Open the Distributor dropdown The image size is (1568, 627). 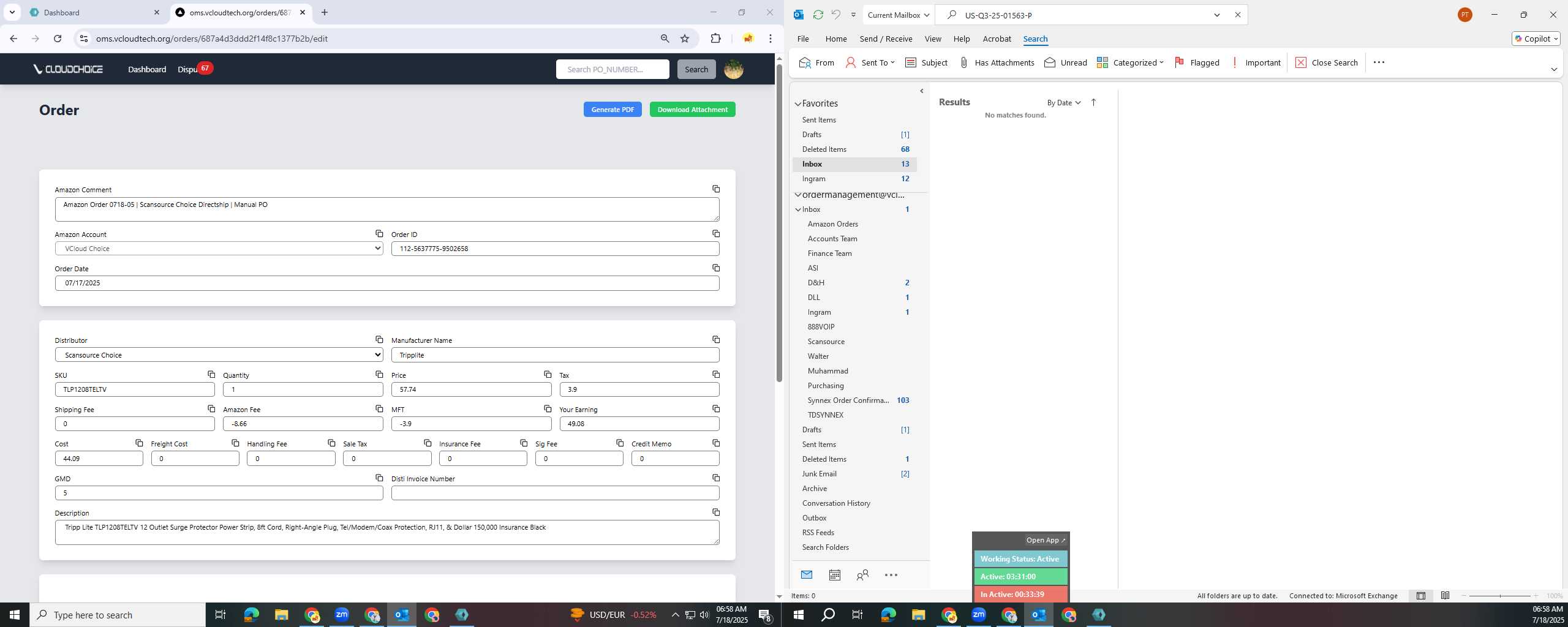tap(219, 355)
